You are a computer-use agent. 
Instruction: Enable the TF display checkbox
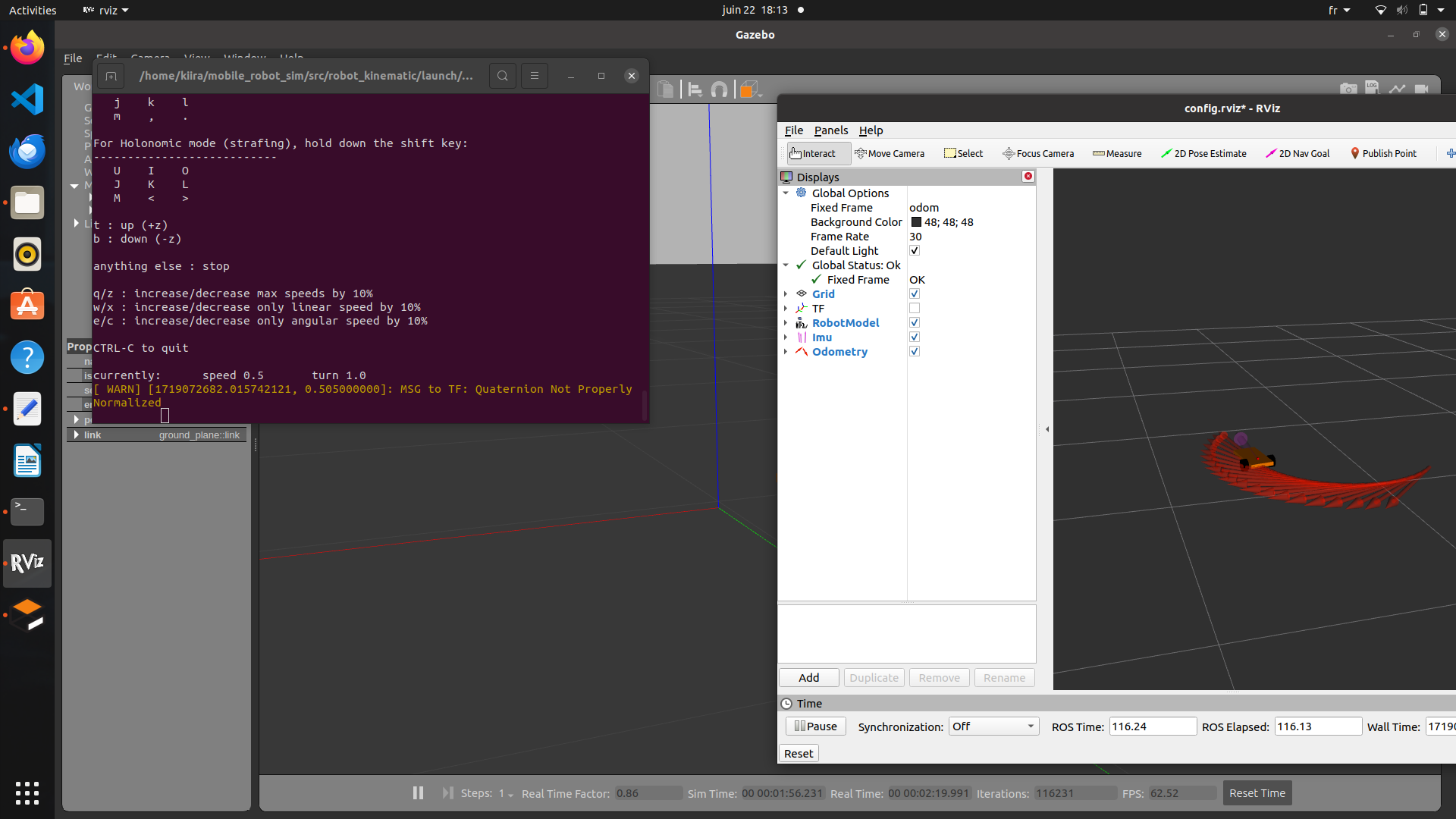(x=915, y=309)
